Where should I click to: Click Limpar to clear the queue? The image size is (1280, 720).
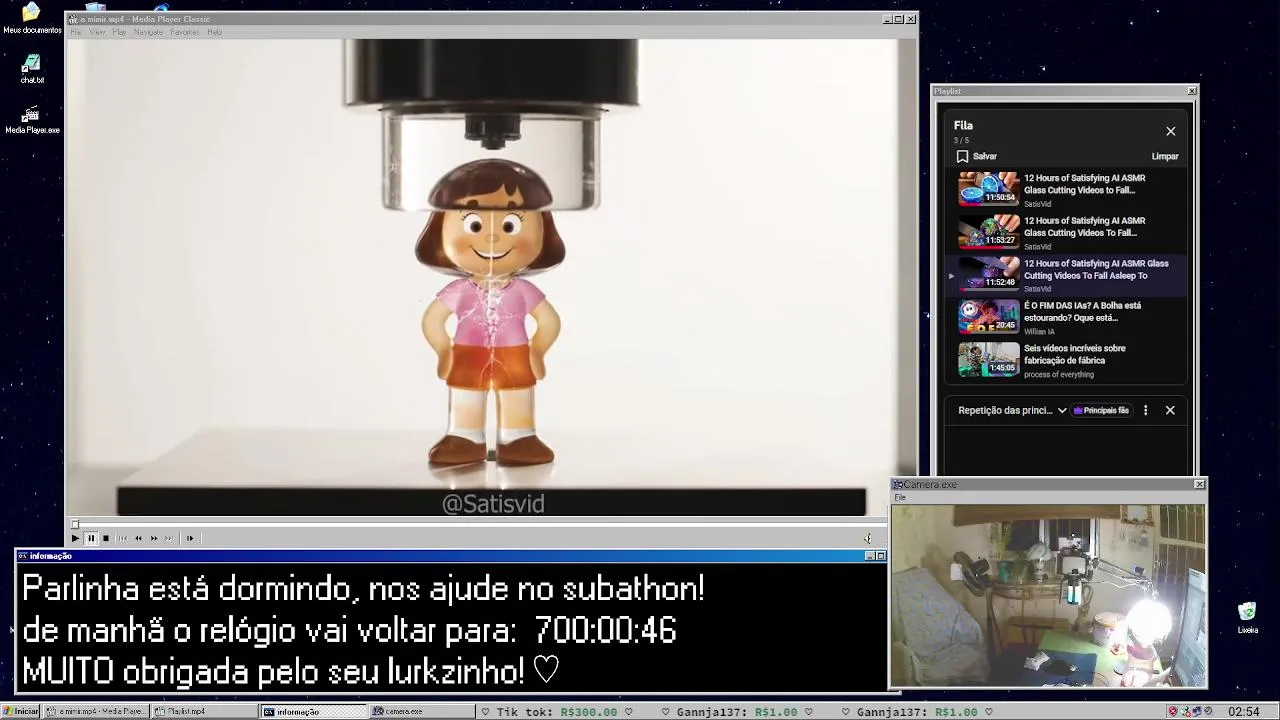click(1165, 156)
